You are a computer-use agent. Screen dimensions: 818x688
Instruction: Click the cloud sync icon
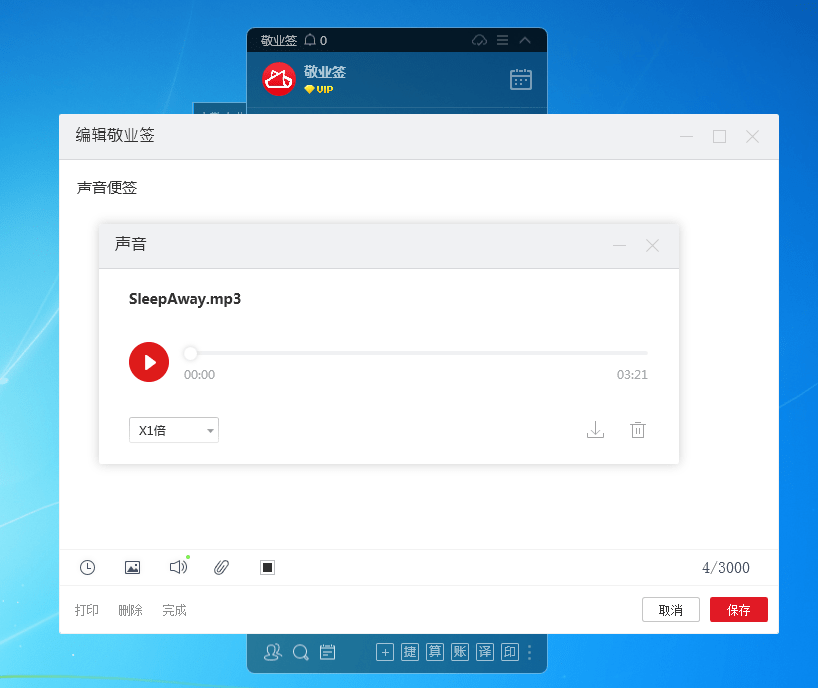pos(479,40)
